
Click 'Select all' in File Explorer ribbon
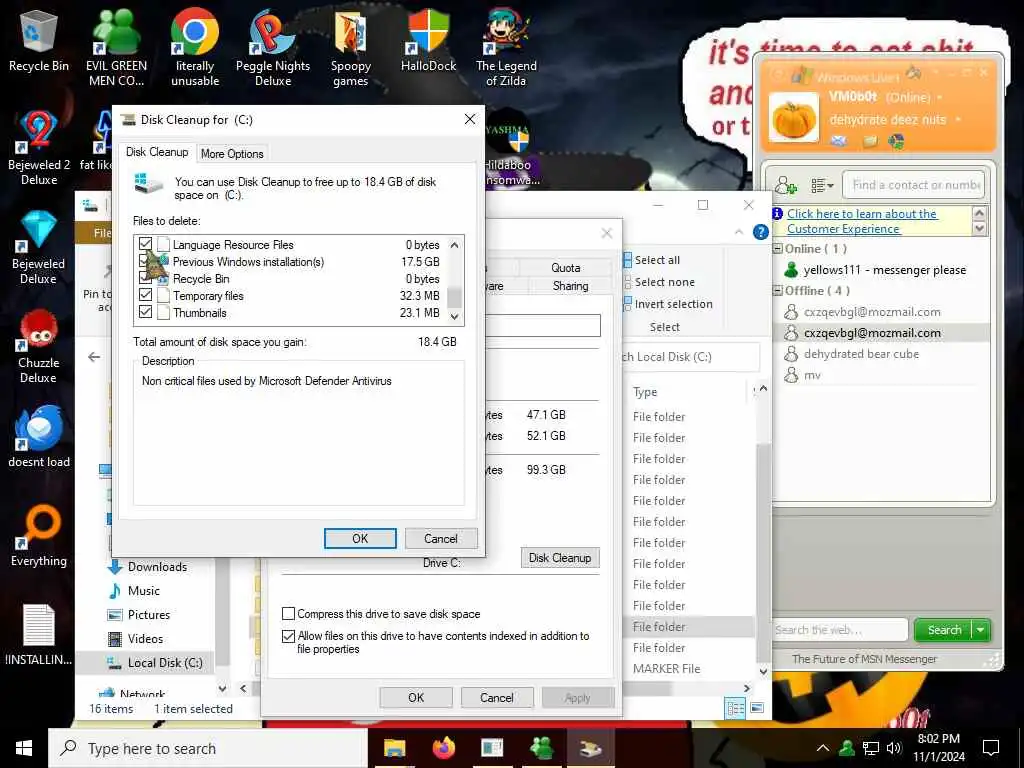tap(652, 260)
